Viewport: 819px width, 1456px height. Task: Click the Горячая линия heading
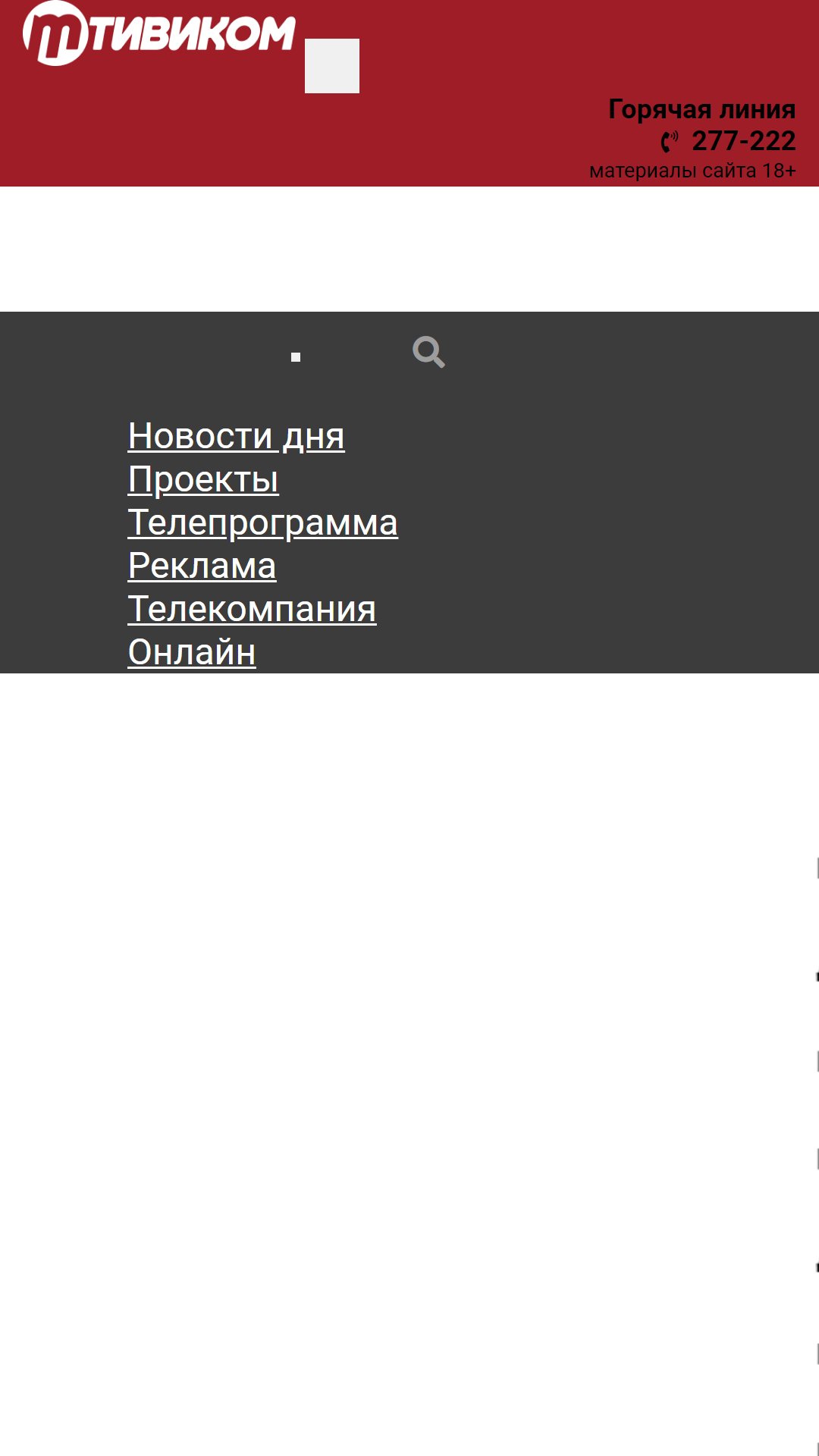(702, 109)
